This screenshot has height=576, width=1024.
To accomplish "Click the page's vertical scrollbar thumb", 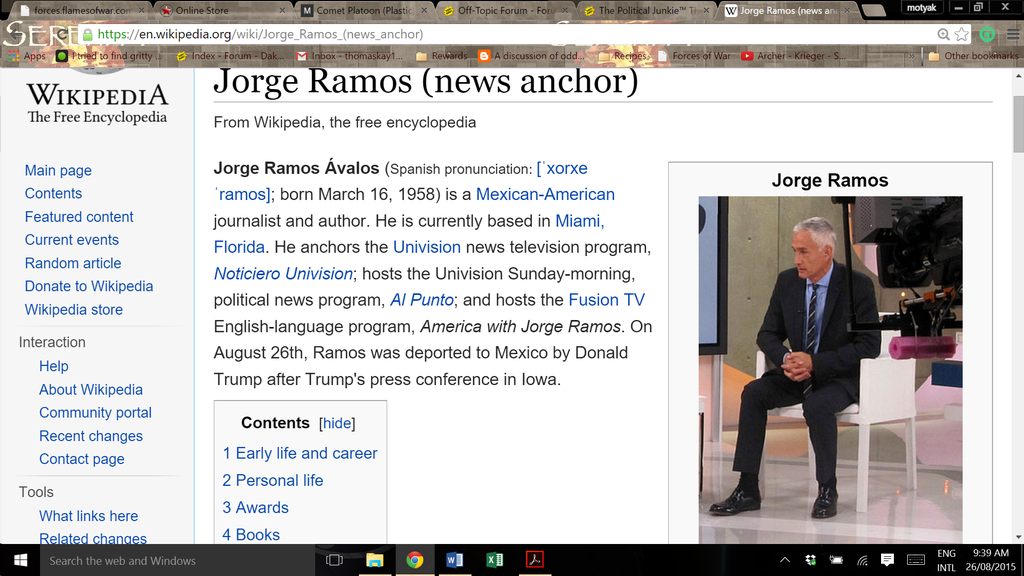I will pyautogui.click(x=1018, y=124).
